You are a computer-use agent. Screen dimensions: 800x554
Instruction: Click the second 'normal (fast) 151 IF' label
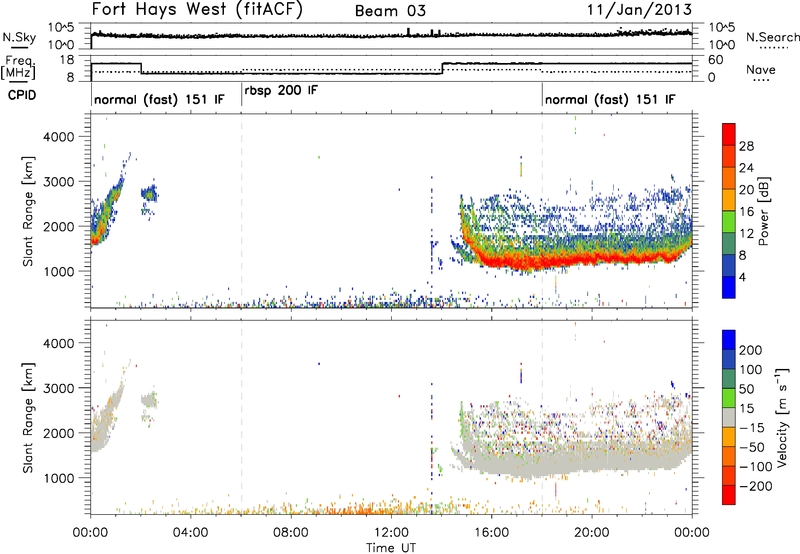pos(610,99)
